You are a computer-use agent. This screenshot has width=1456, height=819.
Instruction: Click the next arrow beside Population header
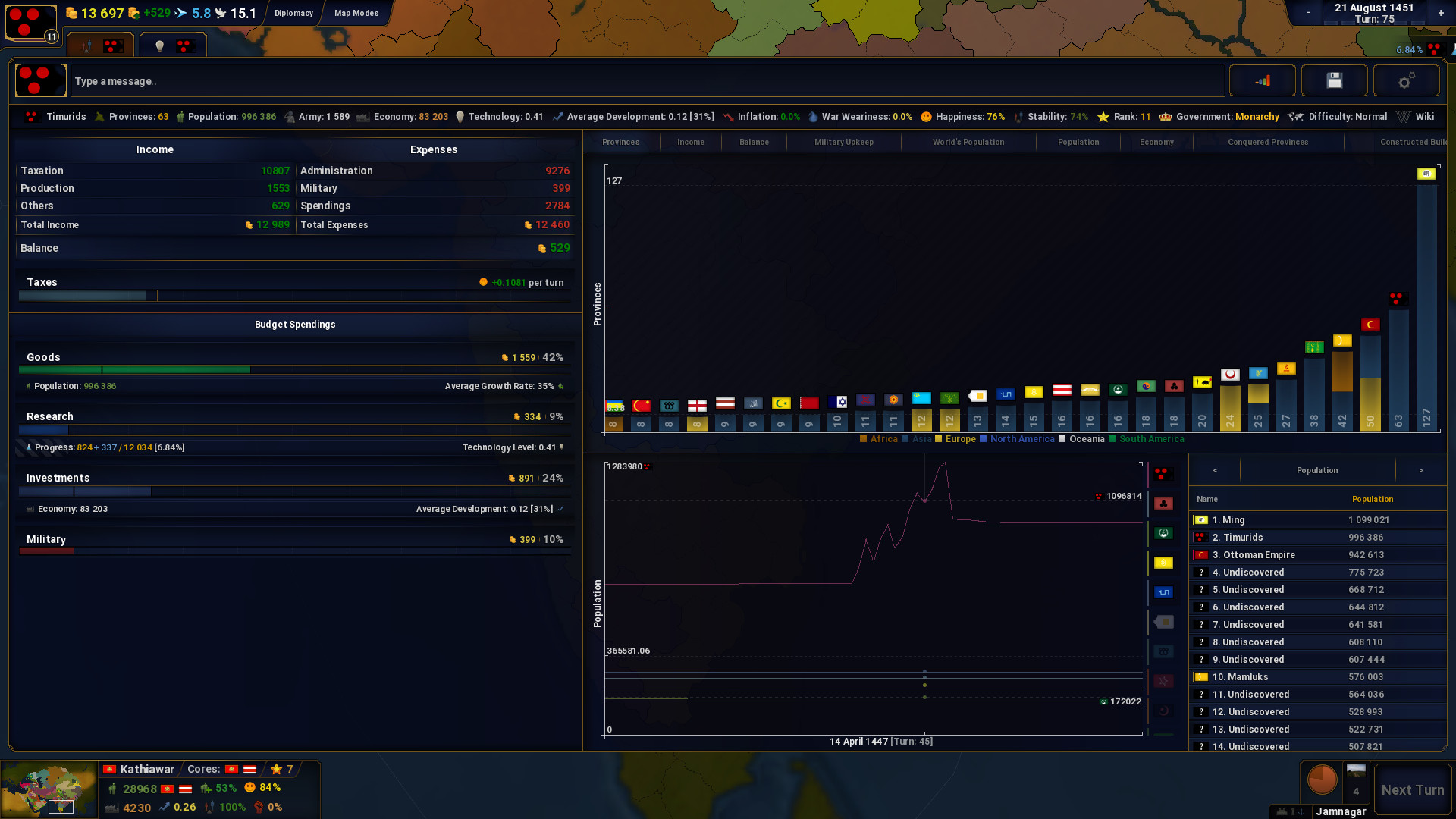click(x=1421, y=470)
